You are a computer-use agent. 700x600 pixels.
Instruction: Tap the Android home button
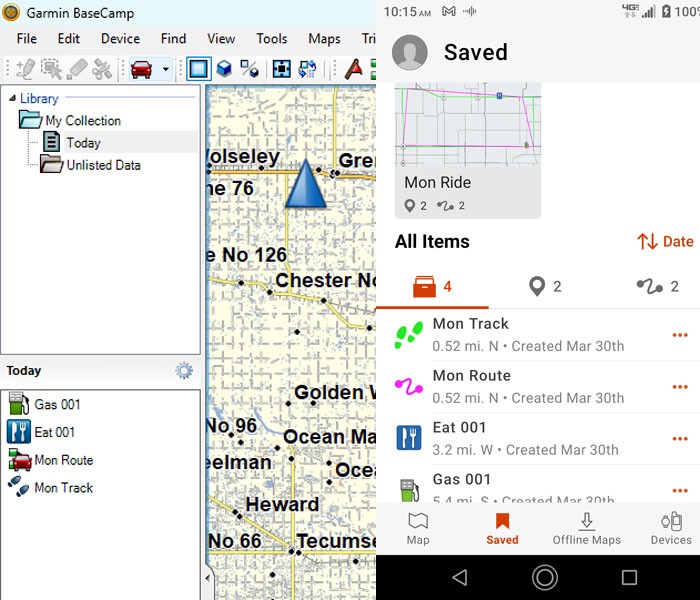545,577
